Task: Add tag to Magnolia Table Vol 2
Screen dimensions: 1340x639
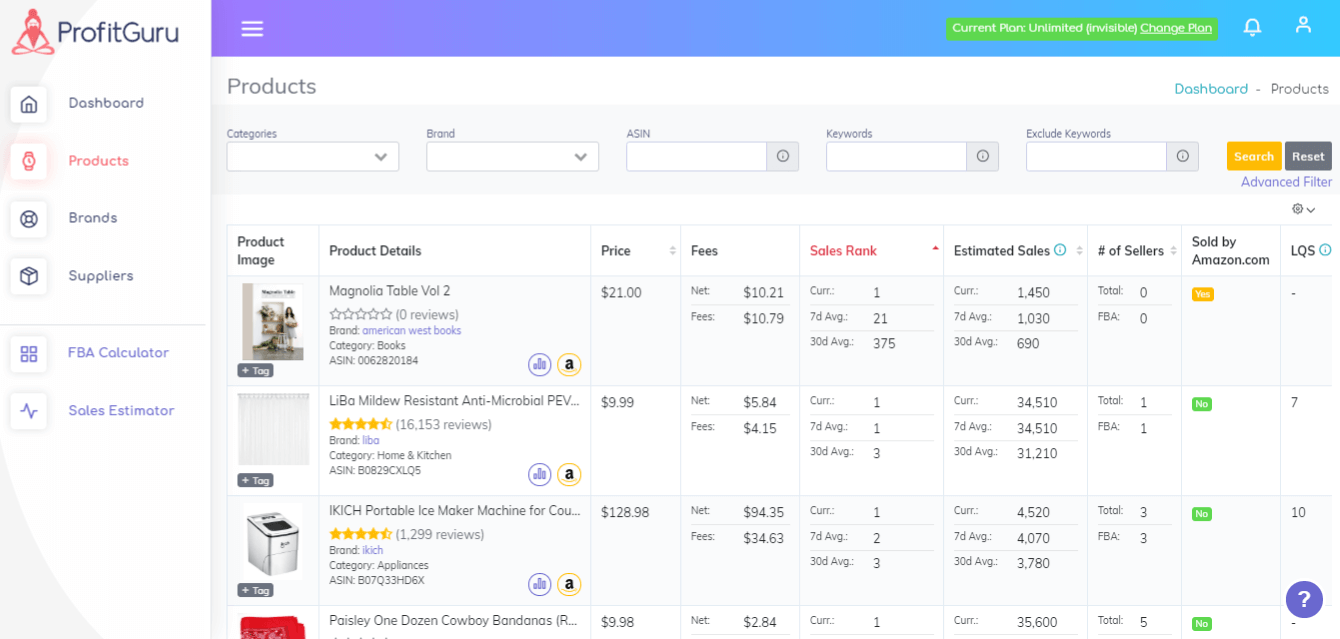Action: coord(255,370)
